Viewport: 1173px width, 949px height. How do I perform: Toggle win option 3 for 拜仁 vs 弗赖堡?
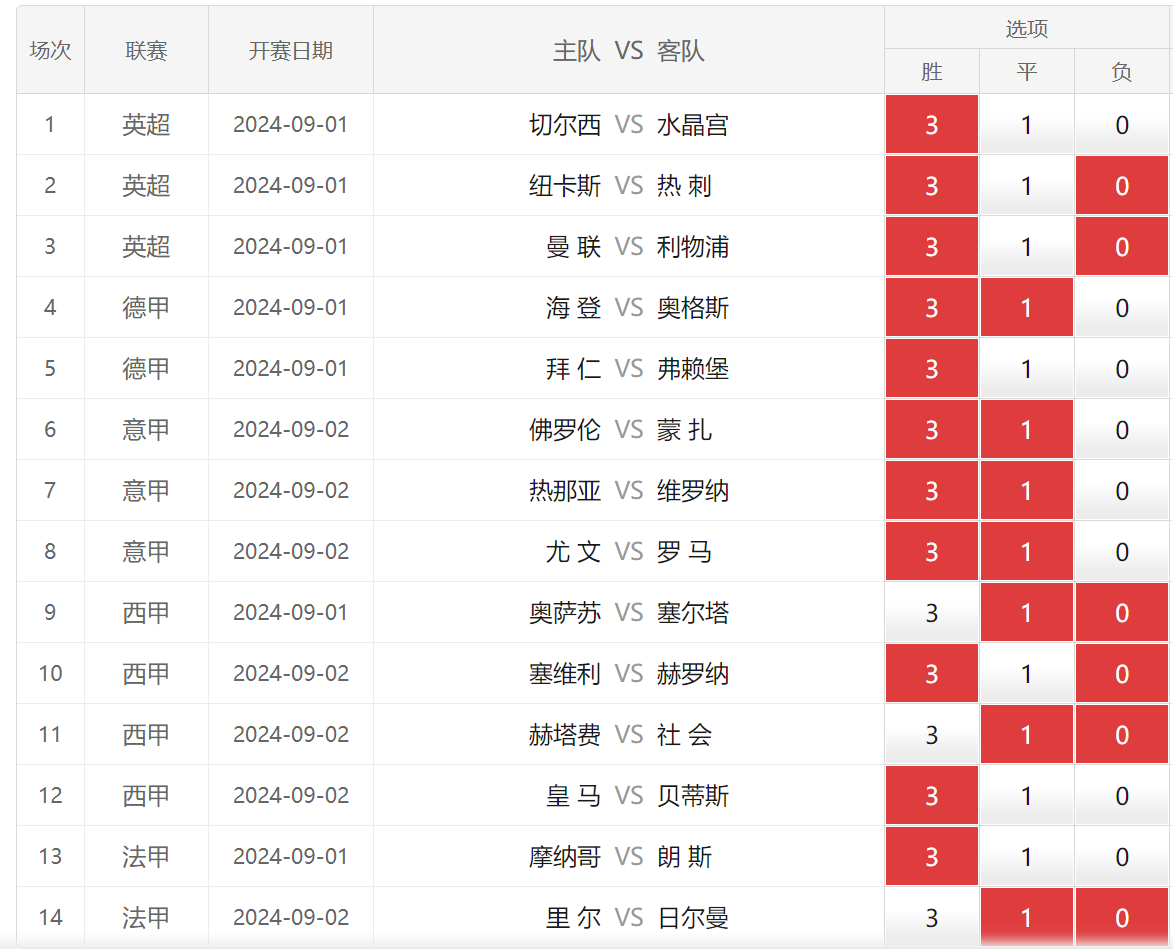pyautogui.click(x=931, y=369)
